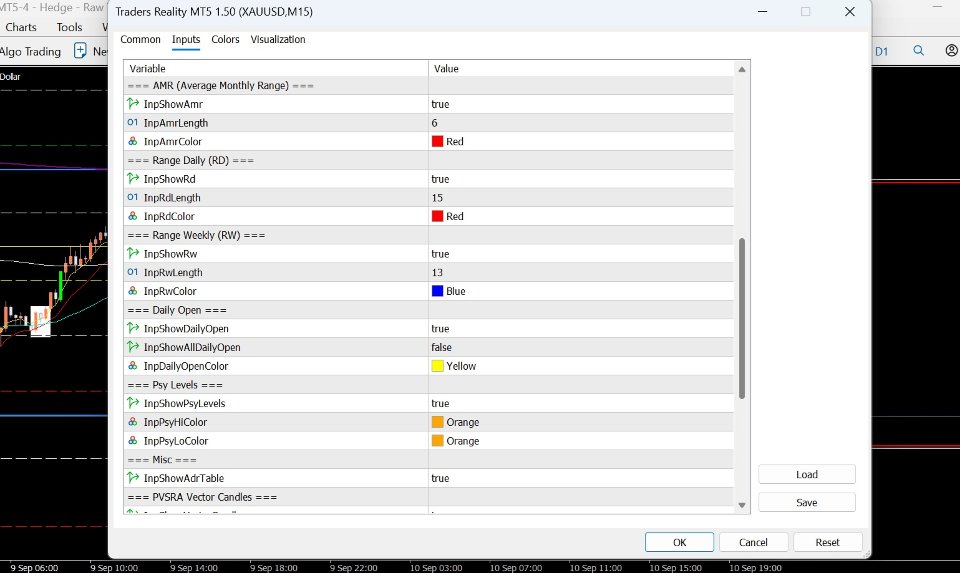Image resolution: width=960 pixels, height=573 pixels.
Task: Click the InpAmrLength value 6
Action: click(581, 122)
